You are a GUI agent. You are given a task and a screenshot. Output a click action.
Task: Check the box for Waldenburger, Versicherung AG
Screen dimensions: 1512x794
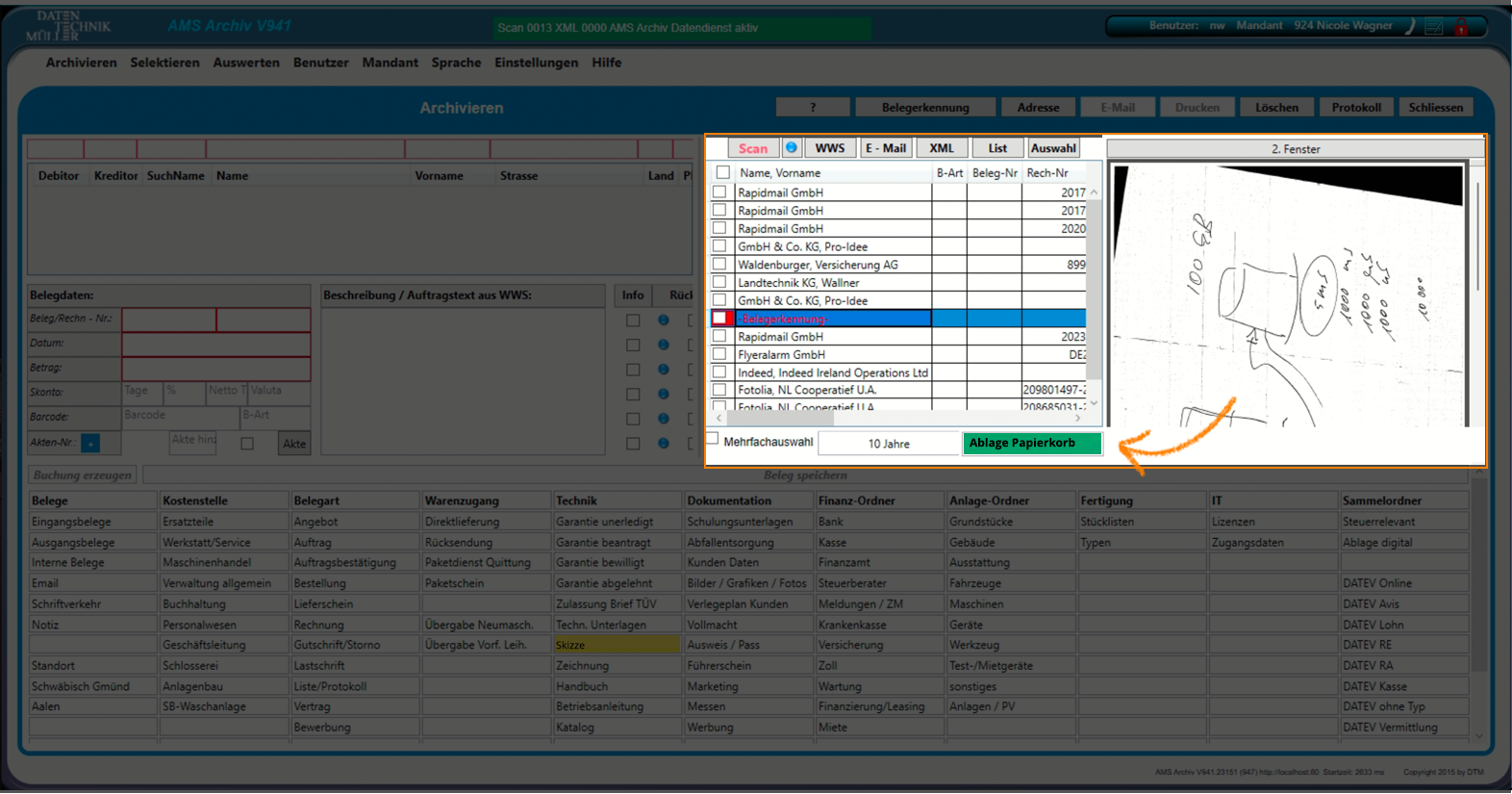(719, 264)
